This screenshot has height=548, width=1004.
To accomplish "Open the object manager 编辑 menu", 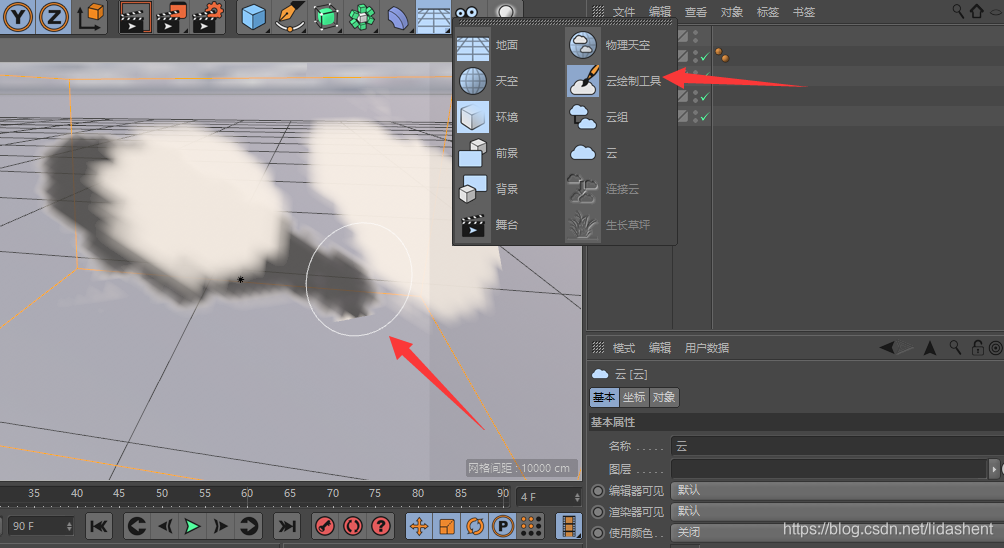I will click(x=660, y=12).
